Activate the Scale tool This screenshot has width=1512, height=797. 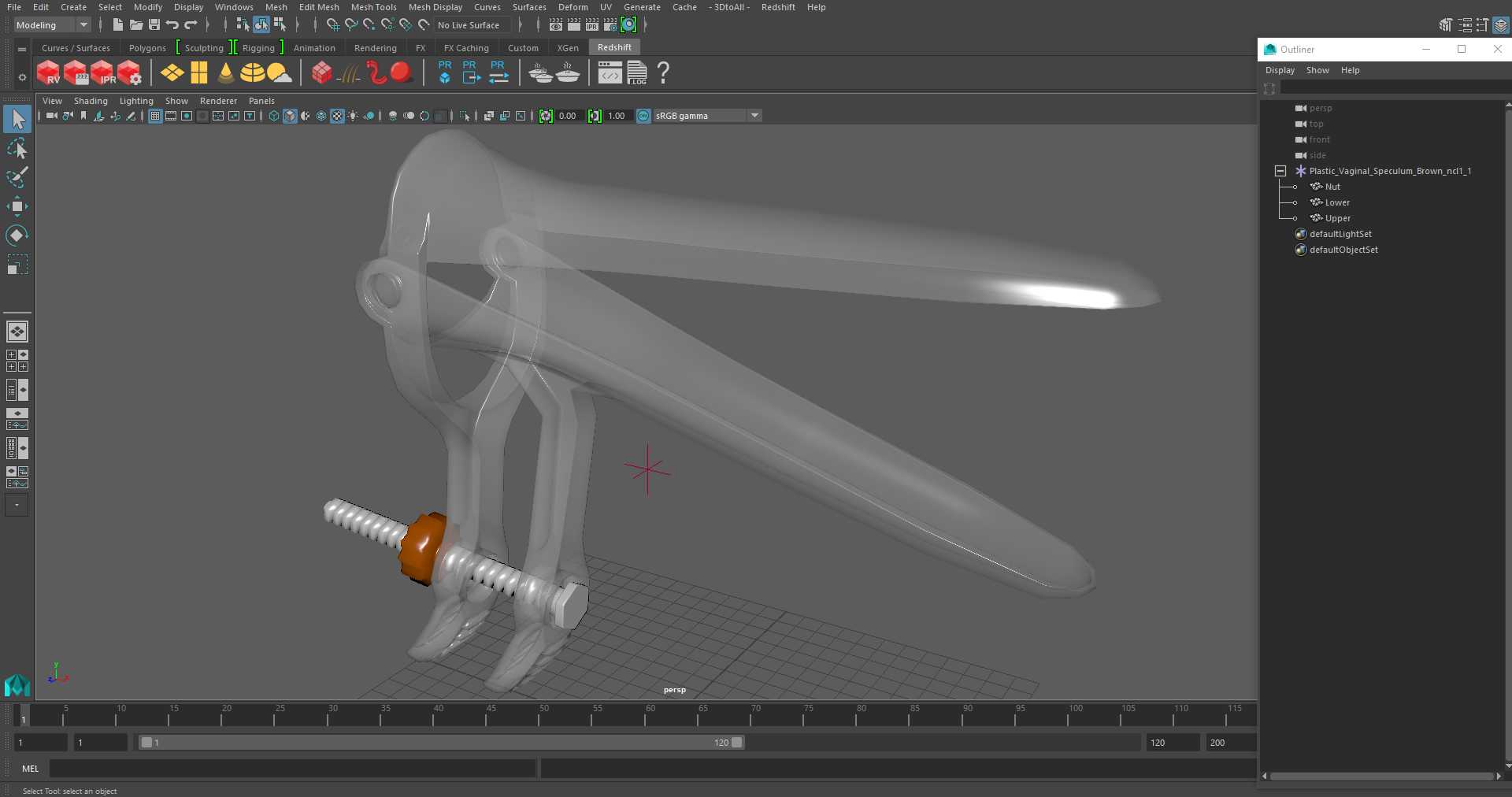click(17, 265)
